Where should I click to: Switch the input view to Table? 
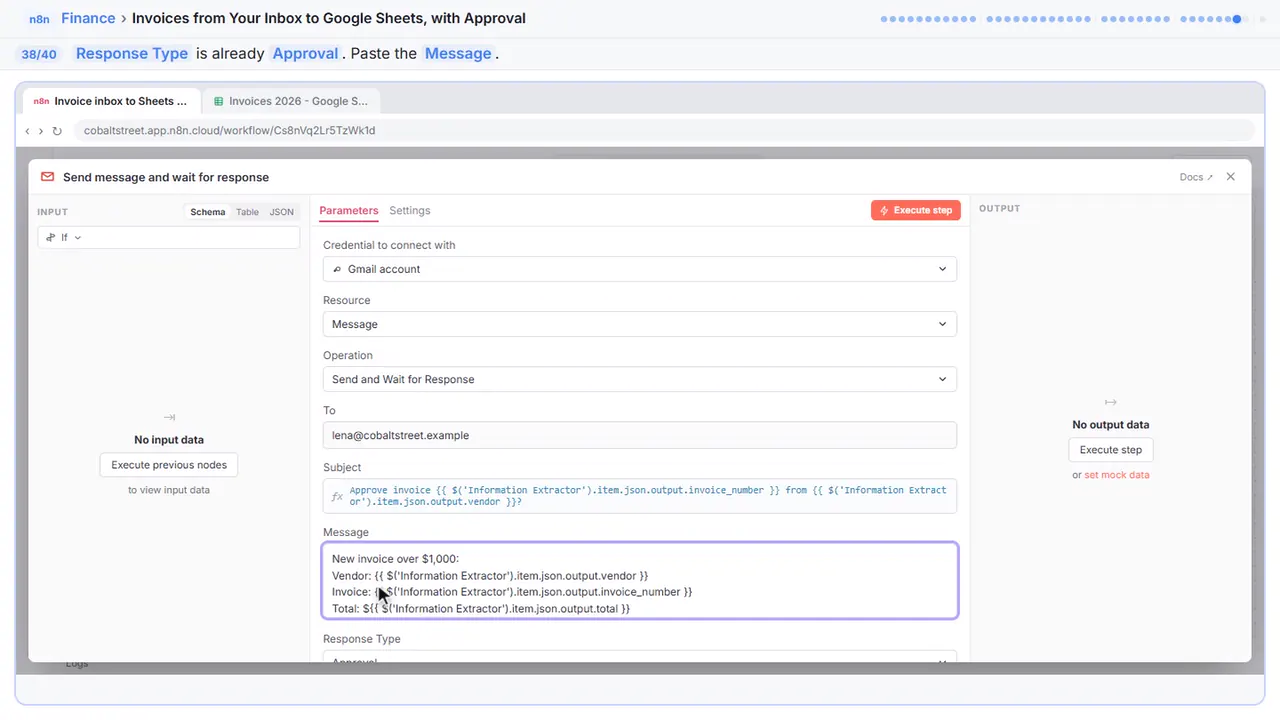(x=247, y=212)
